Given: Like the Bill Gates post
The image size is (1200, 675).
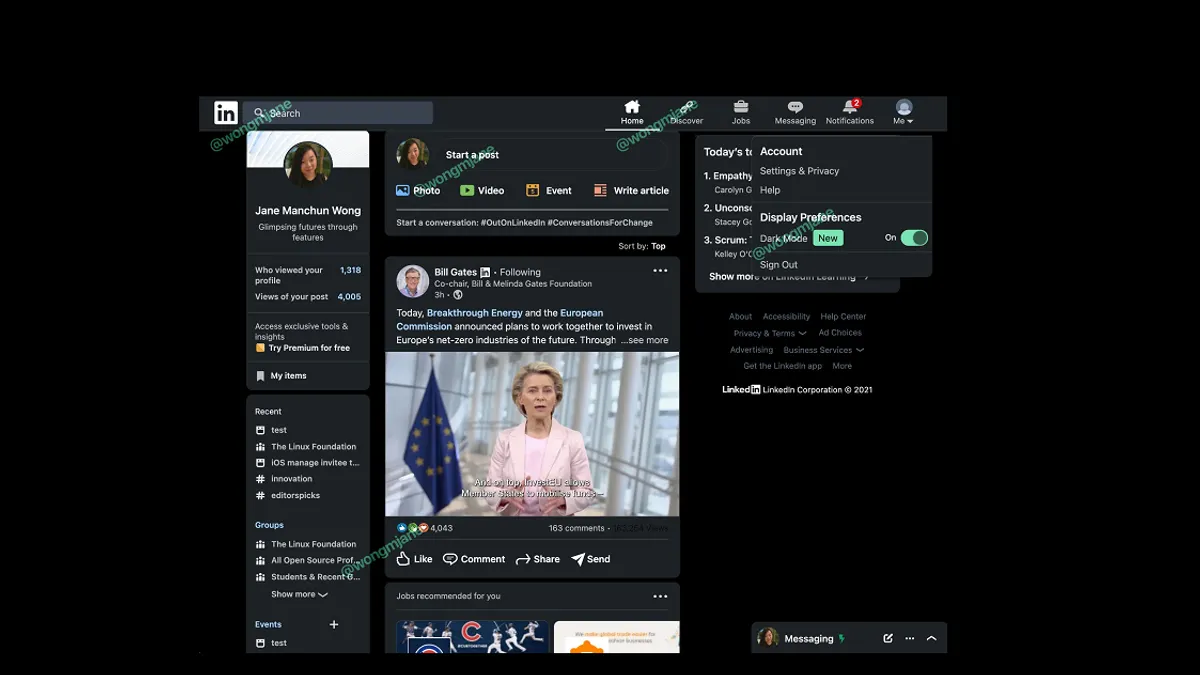Looking at the screenshot, I should (x=414, y=559).
